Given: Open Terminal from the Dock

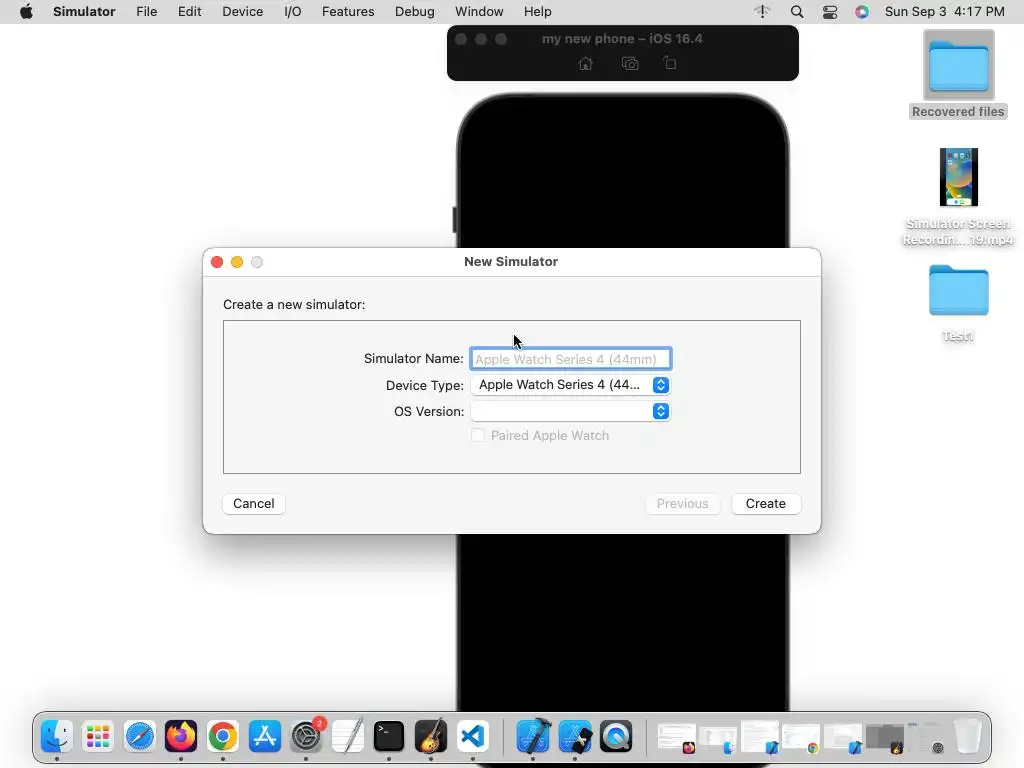Looking at the screenshot, I should [389, 737].
